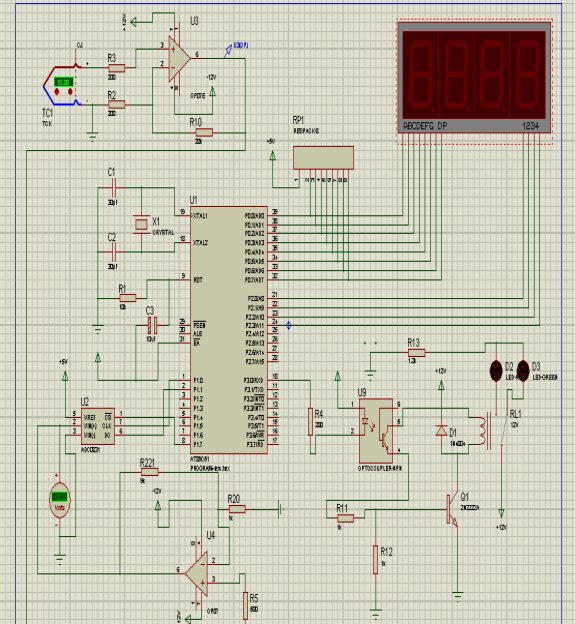The width and height of the screenshot is (575, 624).
Task: Select the U3 op-amp symbol
Action: [x=179, y=58]
